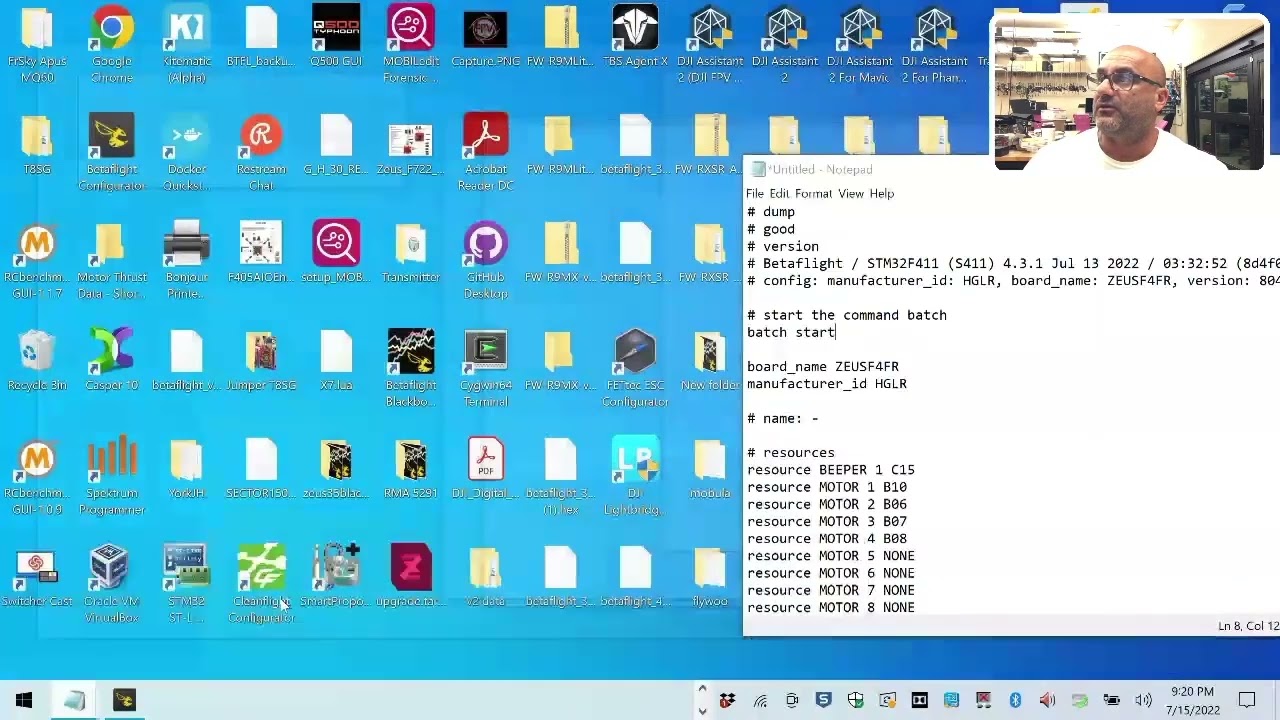Select the mobula folder icon
Screen dimensions: 1280x720
(710, 468)
